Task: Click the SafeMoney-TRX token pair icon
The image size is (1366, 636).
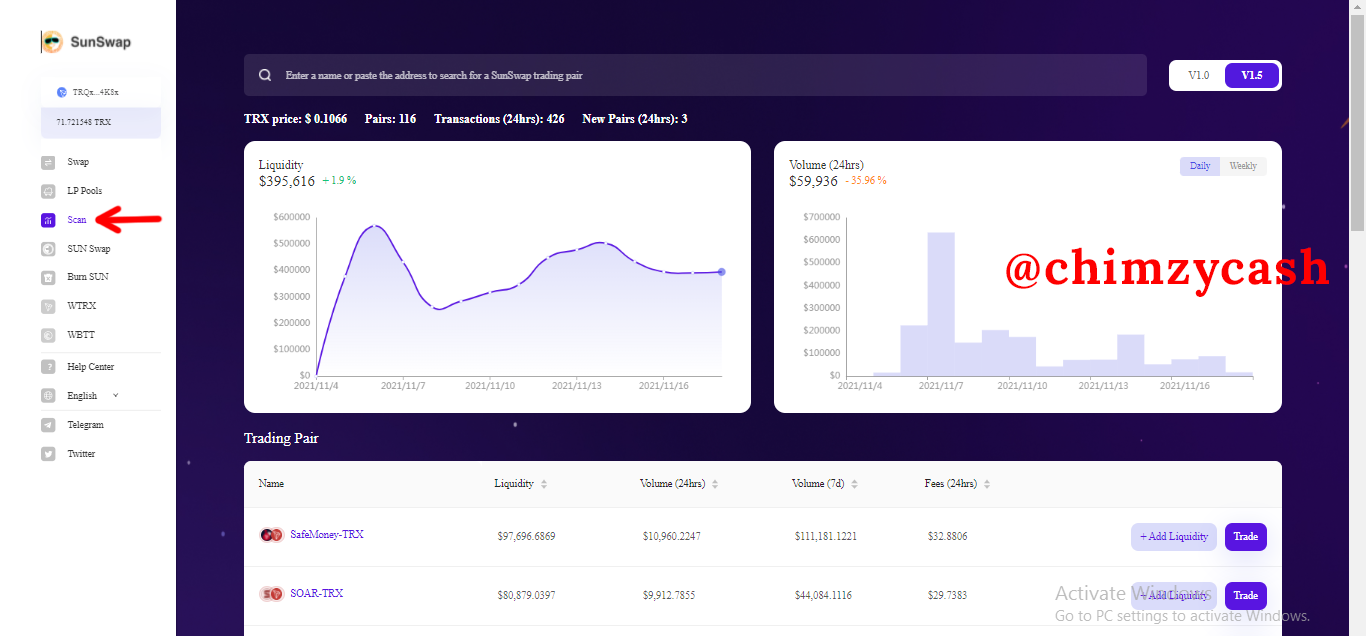Action: [x=271, y=535]
